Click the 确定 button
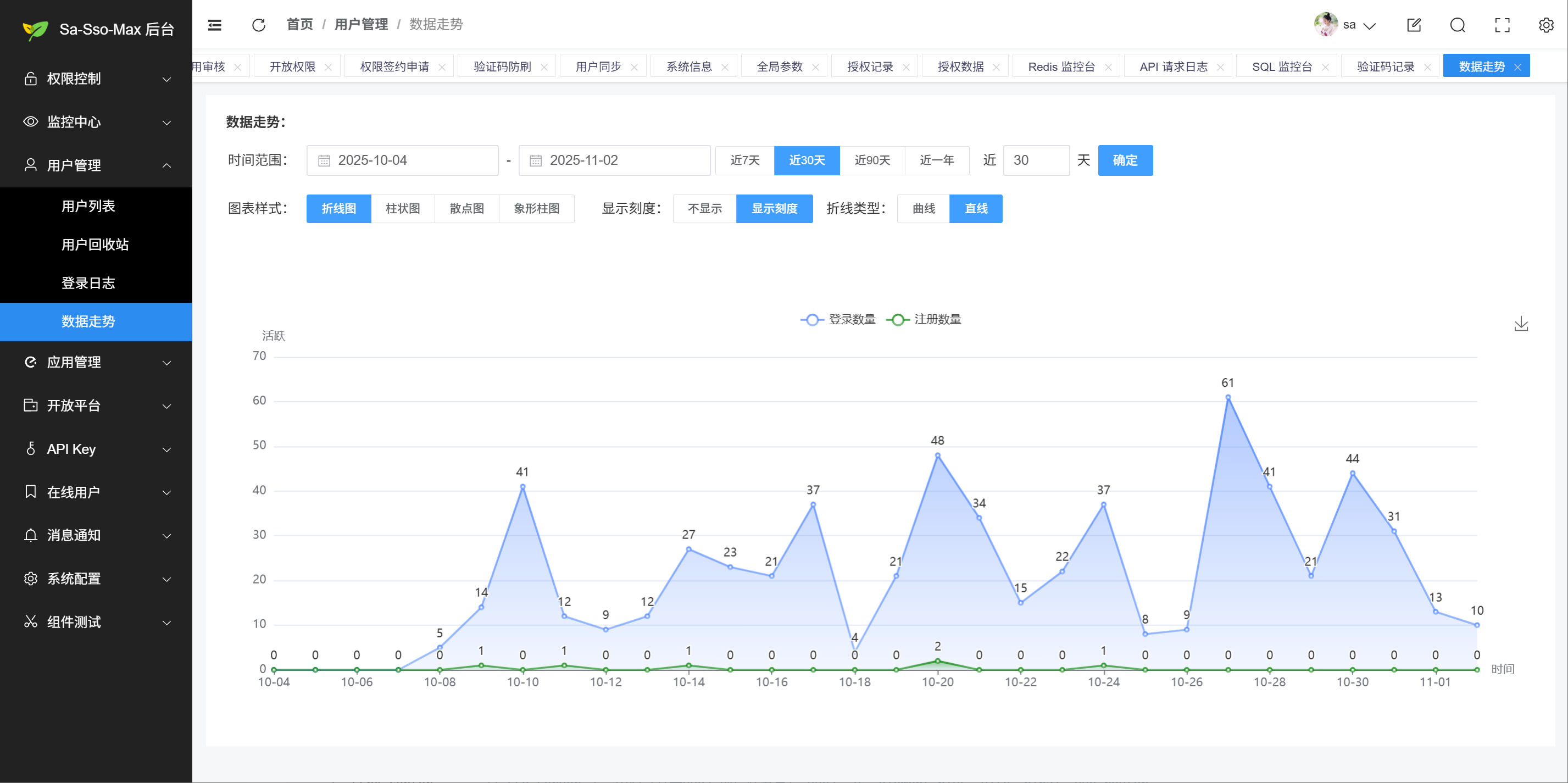 click(1124, 160)
